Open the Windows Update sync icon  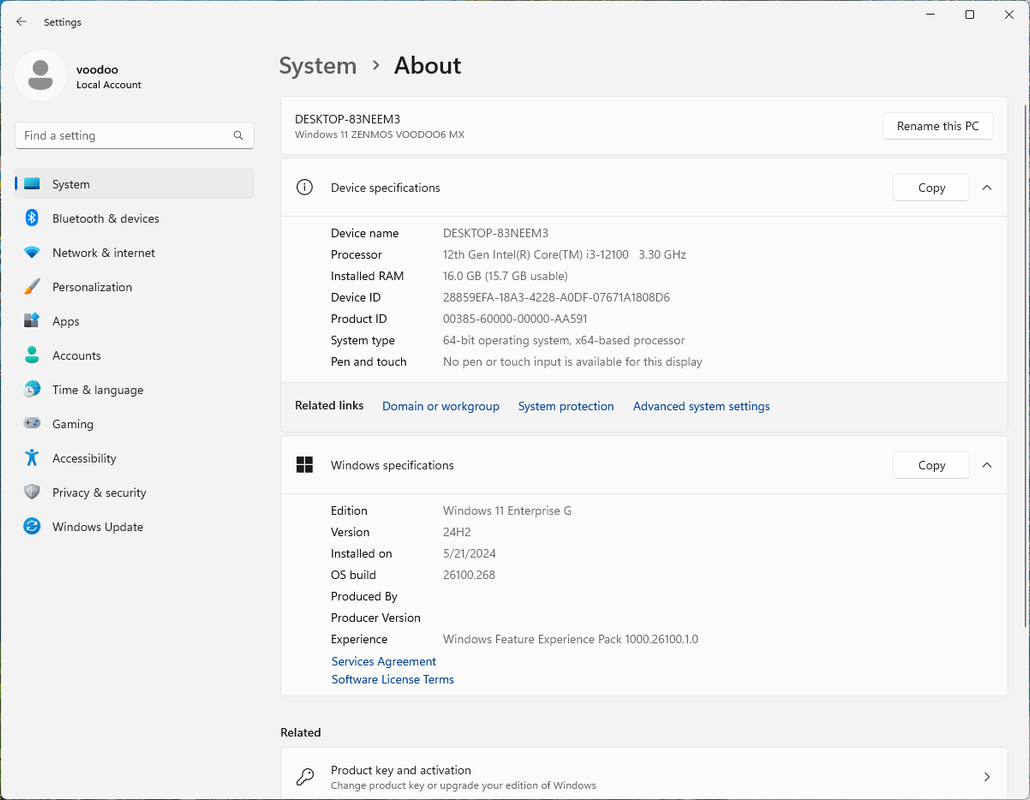click(x=32, y=527)
